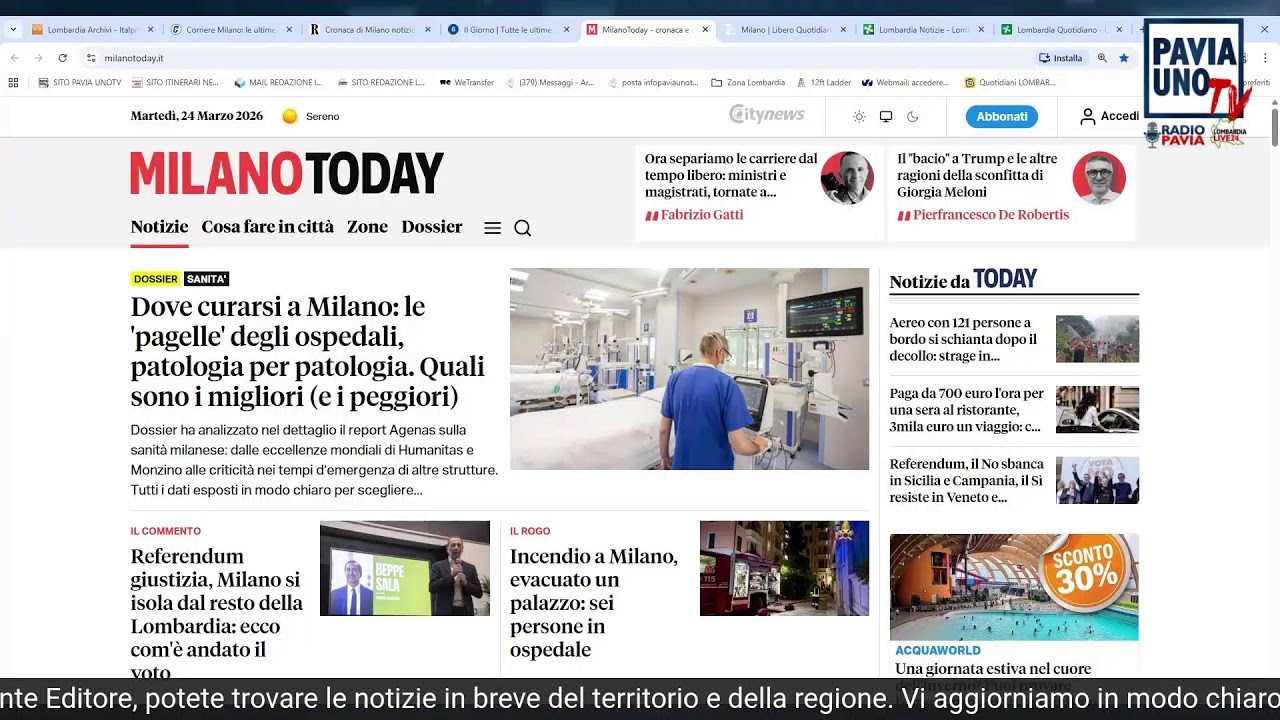Click the Beppe Sala article thumbnail
Viewport: 1280px width, 720px height.
click(x=405, y=568)
